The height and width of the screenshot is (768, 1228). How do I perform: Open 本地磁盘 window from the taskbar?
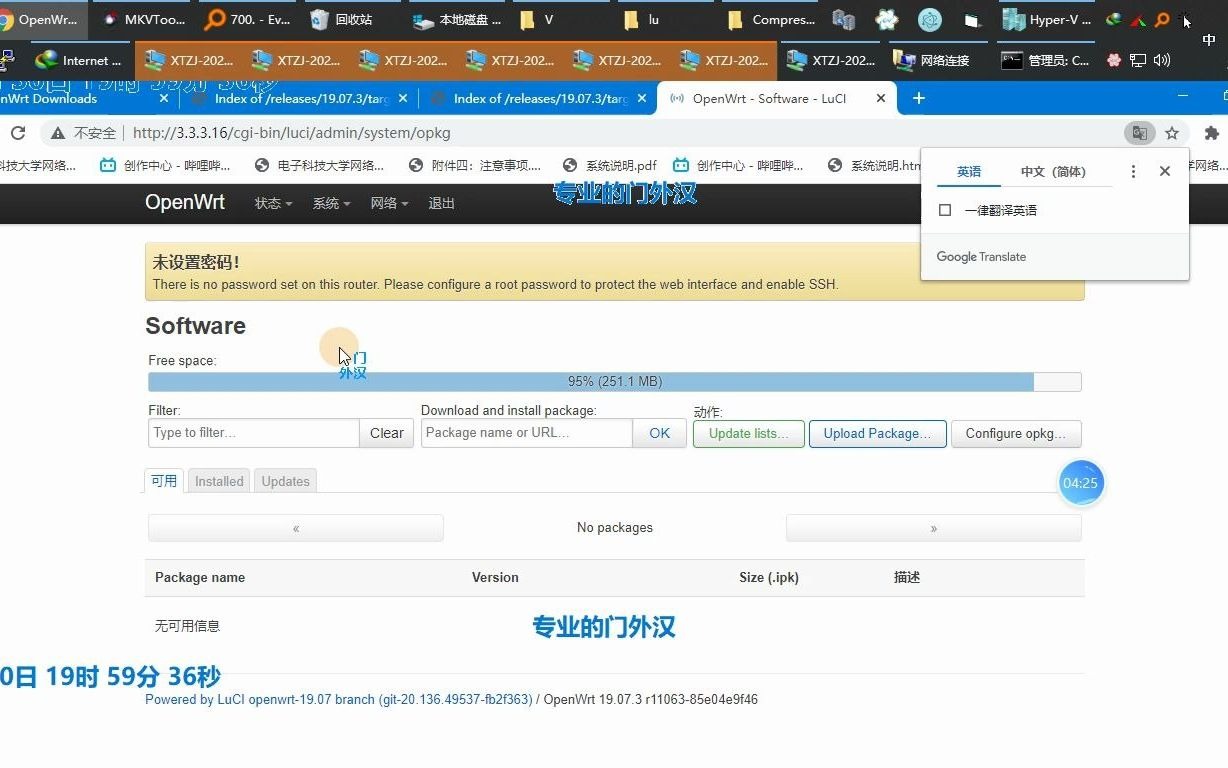pyautogui.click(x=458, y=19)
